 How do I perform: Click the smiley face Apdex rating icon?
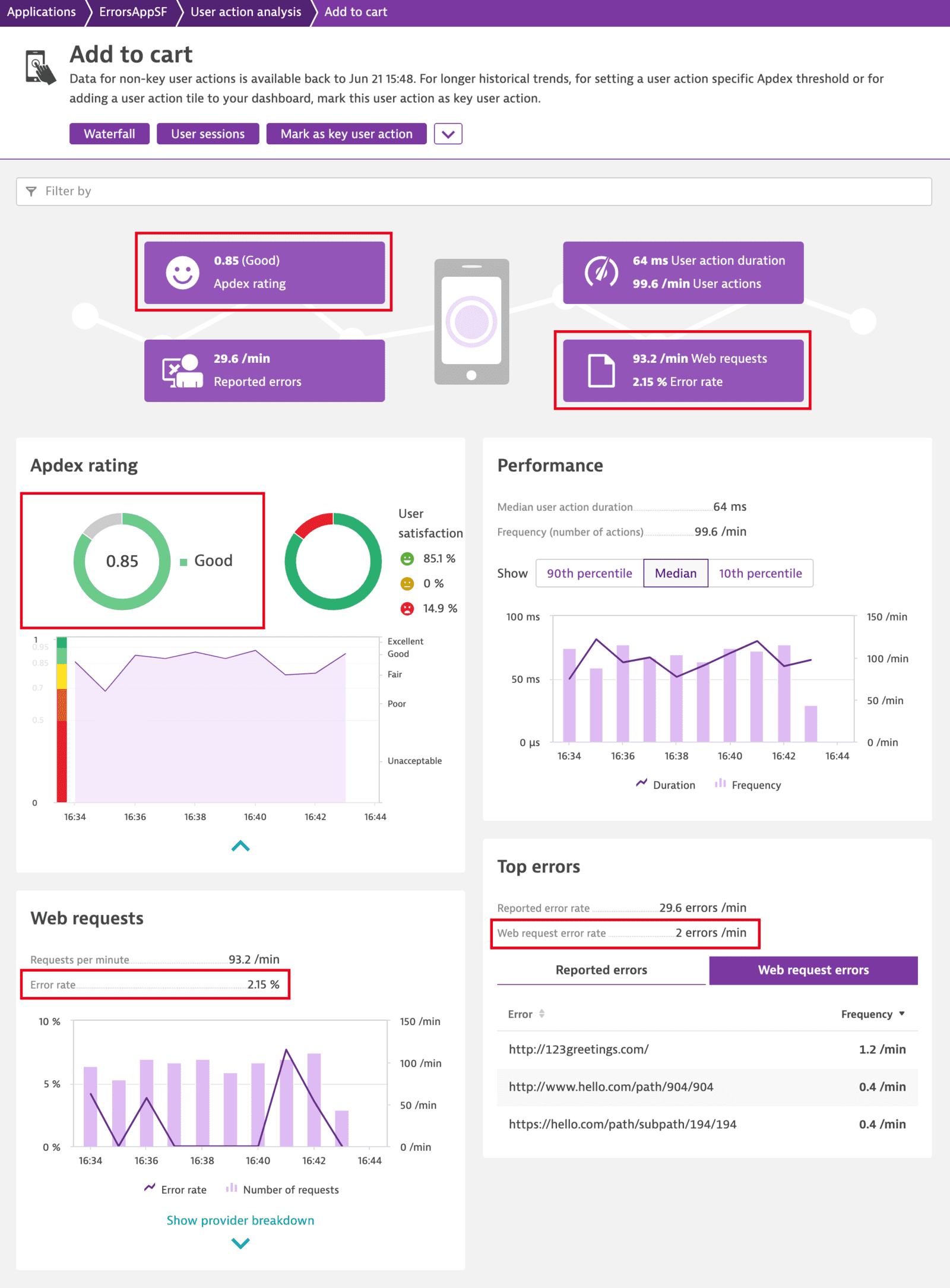tap(182, 272)
